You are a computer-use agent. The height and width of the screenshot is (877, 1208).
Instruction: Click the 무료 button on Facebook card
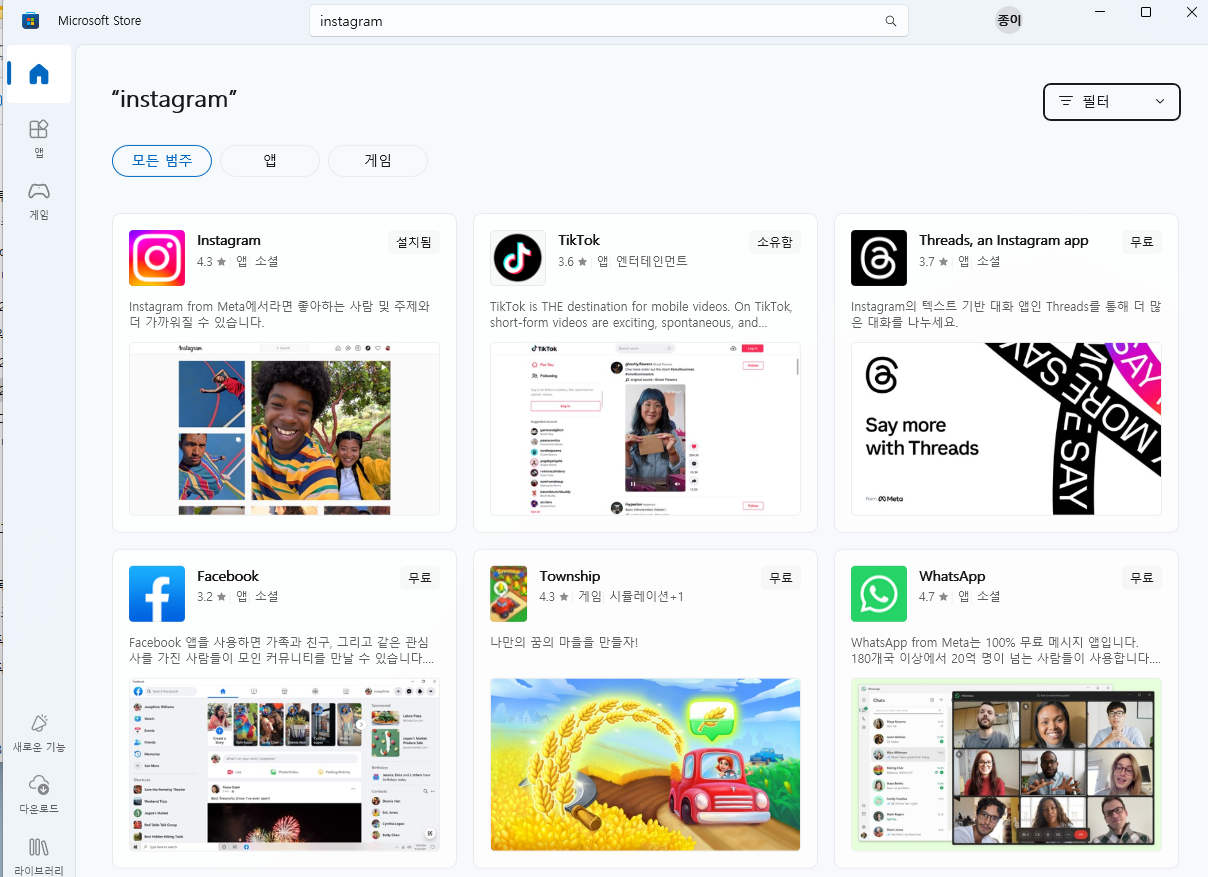pos(420,578)
